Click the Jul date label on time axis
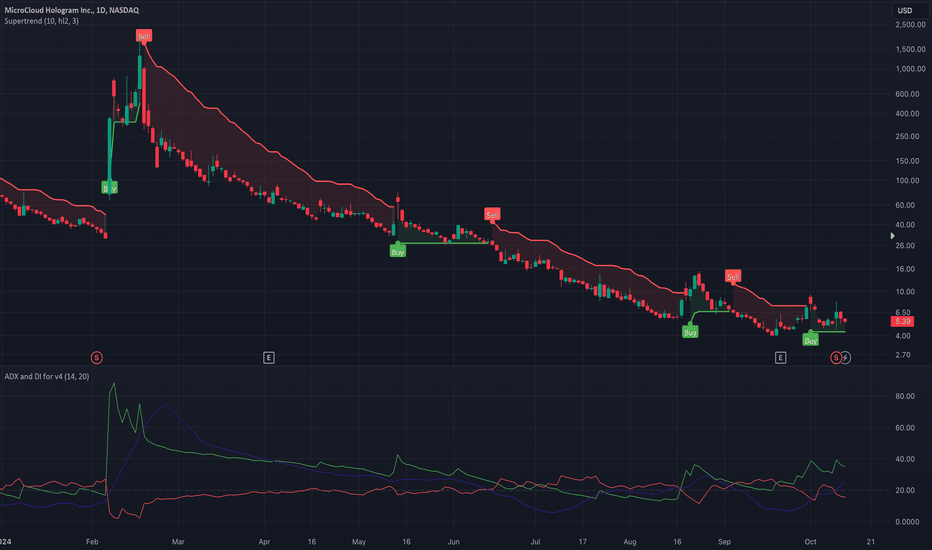 click(536, 542)
